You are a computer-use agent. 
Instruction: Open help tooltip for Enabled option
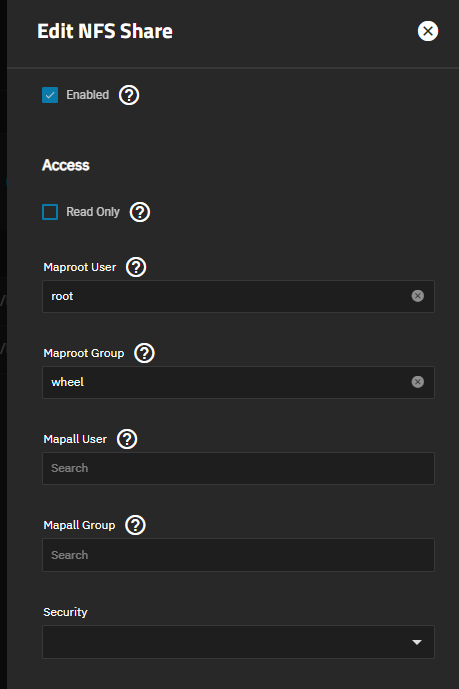[129, 95]
